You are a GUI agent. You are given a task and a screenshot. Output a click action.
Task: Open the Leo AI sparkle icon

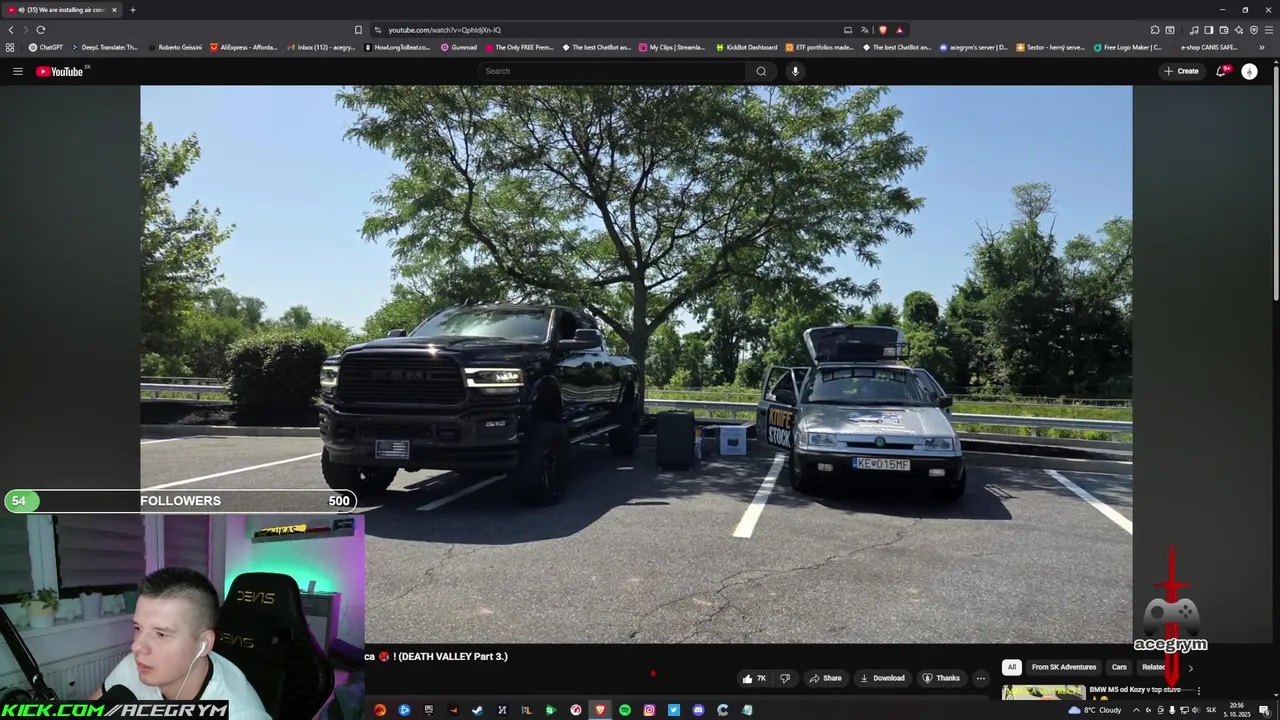[x=1239, y=30]
